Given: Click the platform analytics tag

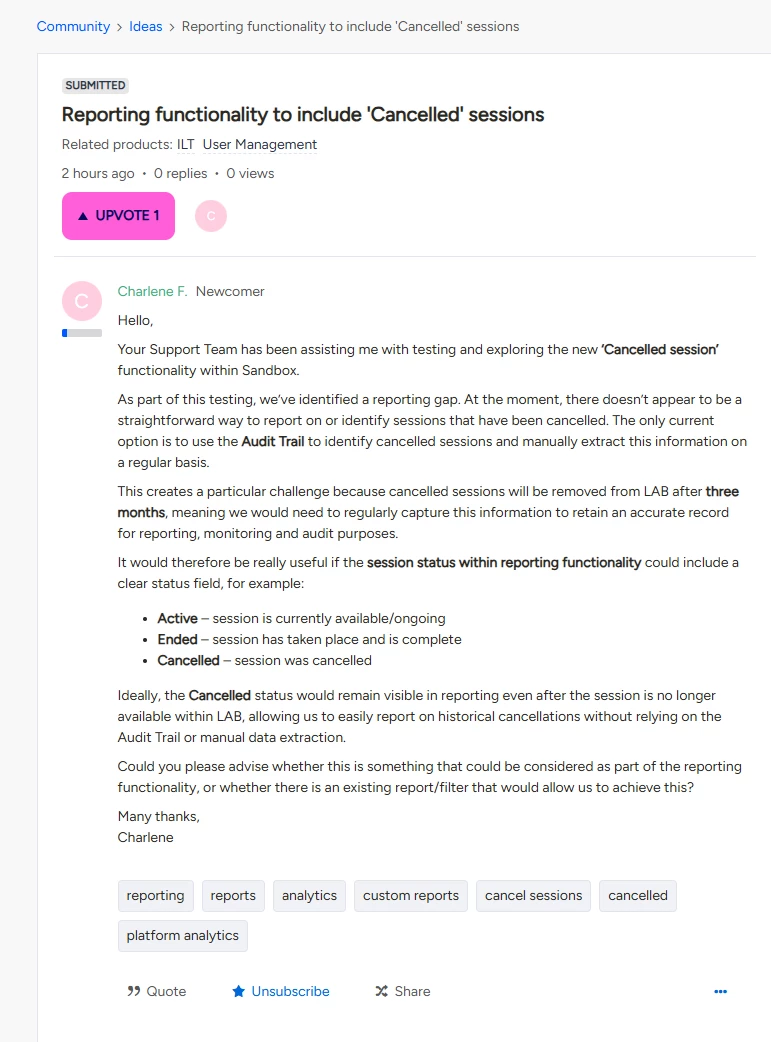Looking at the screenshot, I should click(183, 936).
